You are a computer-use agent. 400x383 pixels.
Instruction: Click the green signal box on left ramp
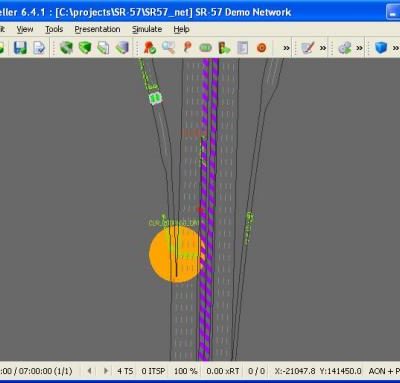point(155,98)
